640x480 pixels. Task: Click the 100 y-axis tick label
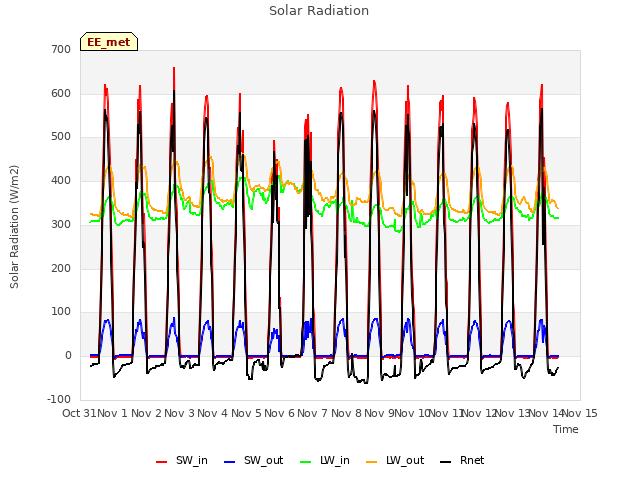(x=61, y=312)
